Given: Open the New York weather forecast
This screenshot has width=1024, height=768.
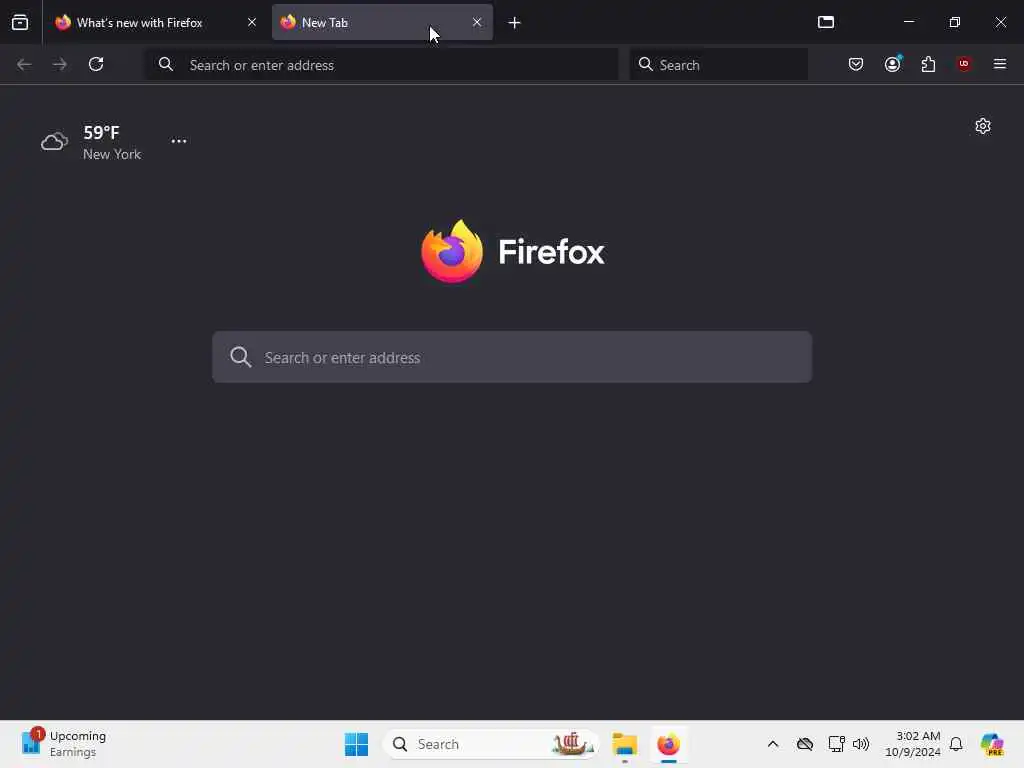Looking at the screenshot, I should point(91,142).
